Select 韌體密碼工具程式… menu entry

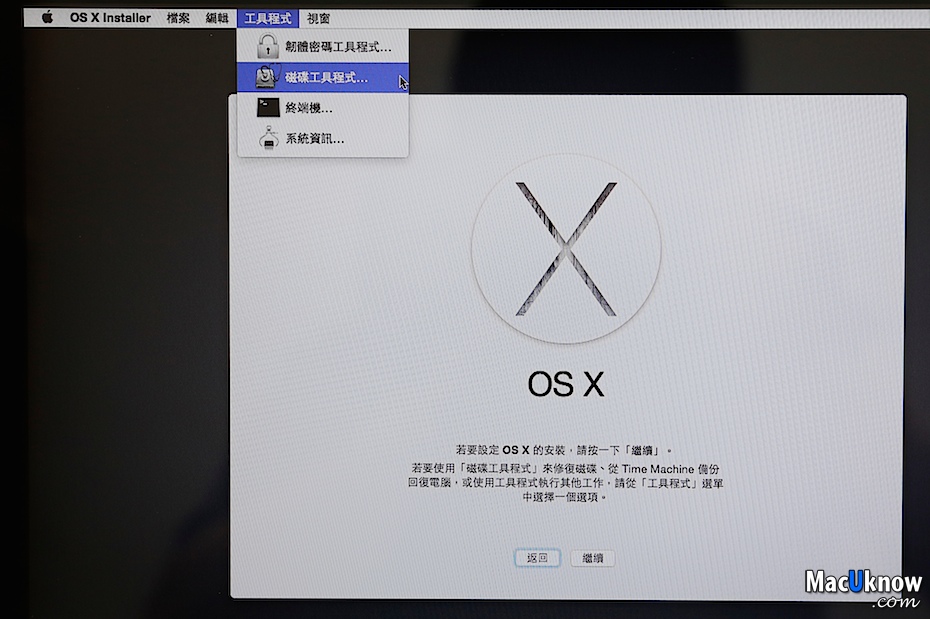323,47
